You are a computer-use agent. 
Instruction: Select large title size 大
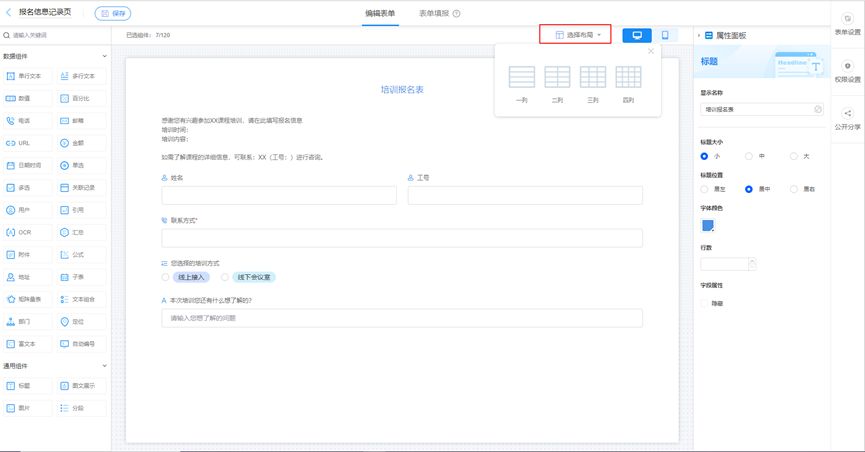[x=793, y=157]
